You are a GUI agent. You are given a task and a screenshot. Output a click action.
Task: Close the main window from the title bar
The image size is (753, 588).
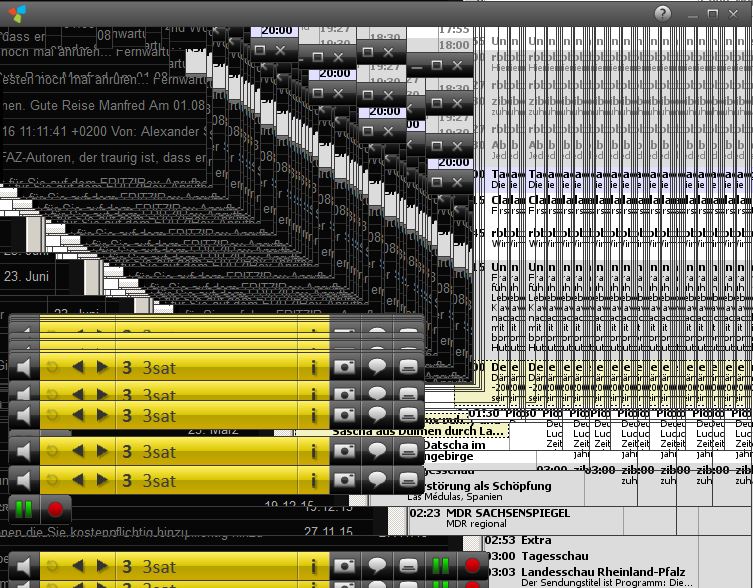click(x=733, y=14)
